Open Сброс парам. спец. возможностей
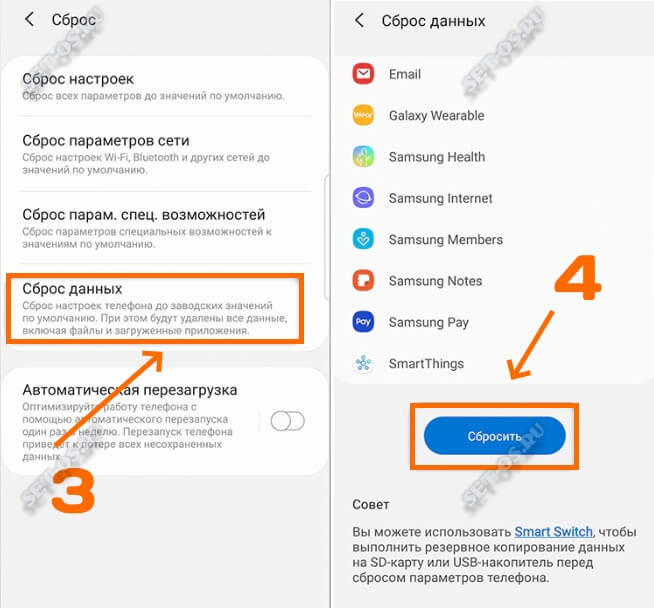654x608 pixels. click(165, 228)
